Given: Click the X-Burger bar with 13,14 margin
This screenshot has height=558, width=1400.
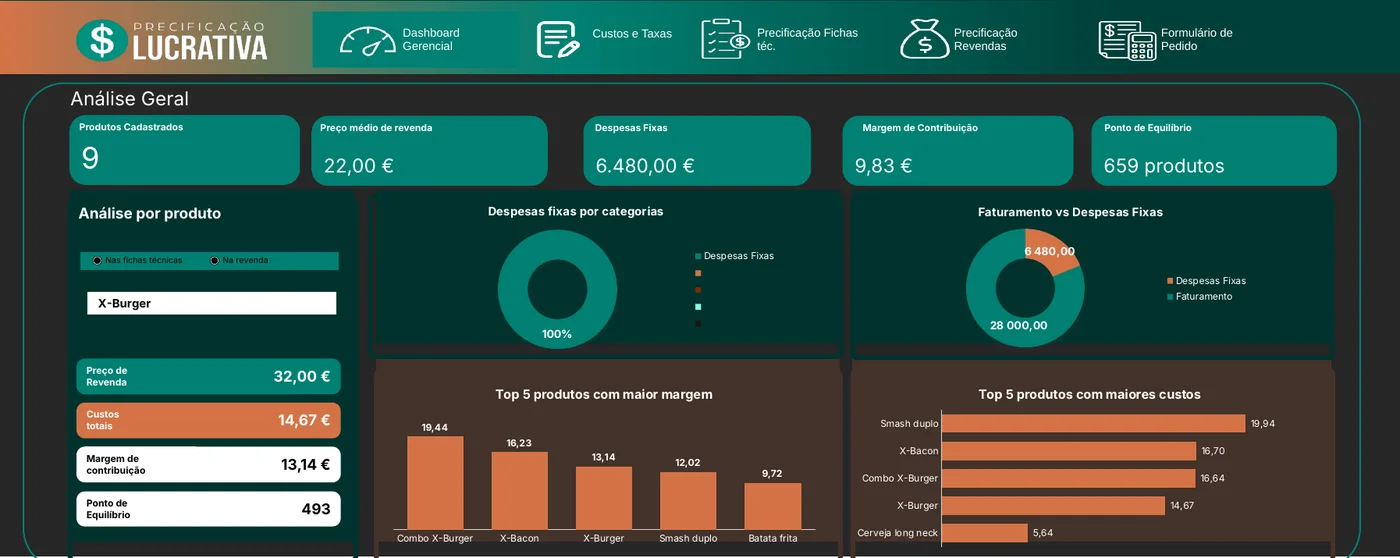Looking at the screenshot, I should point(603,498).
